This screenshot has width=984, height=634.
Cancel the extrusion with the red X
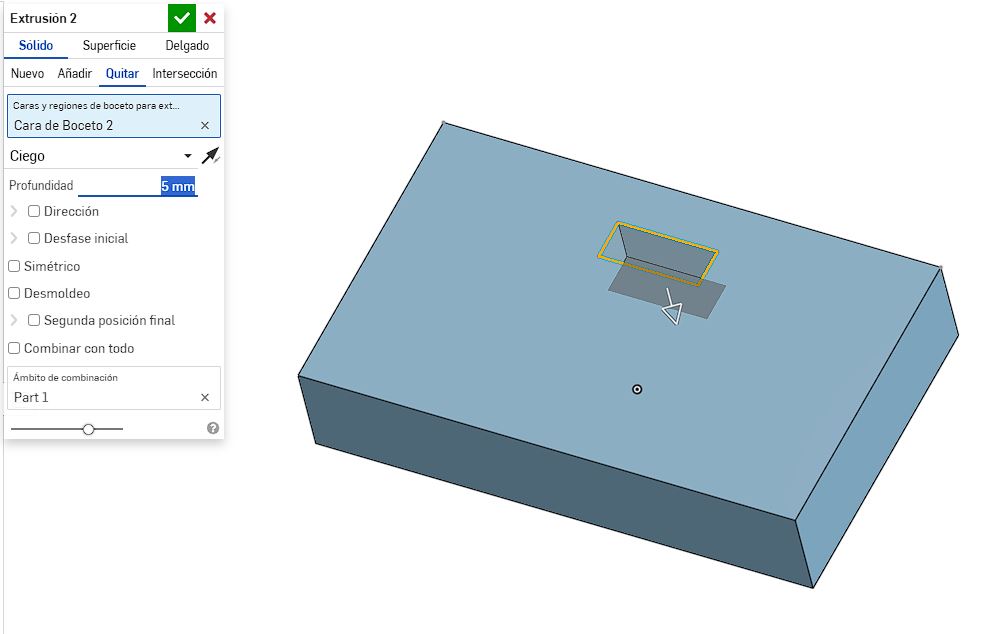[210, 18]
